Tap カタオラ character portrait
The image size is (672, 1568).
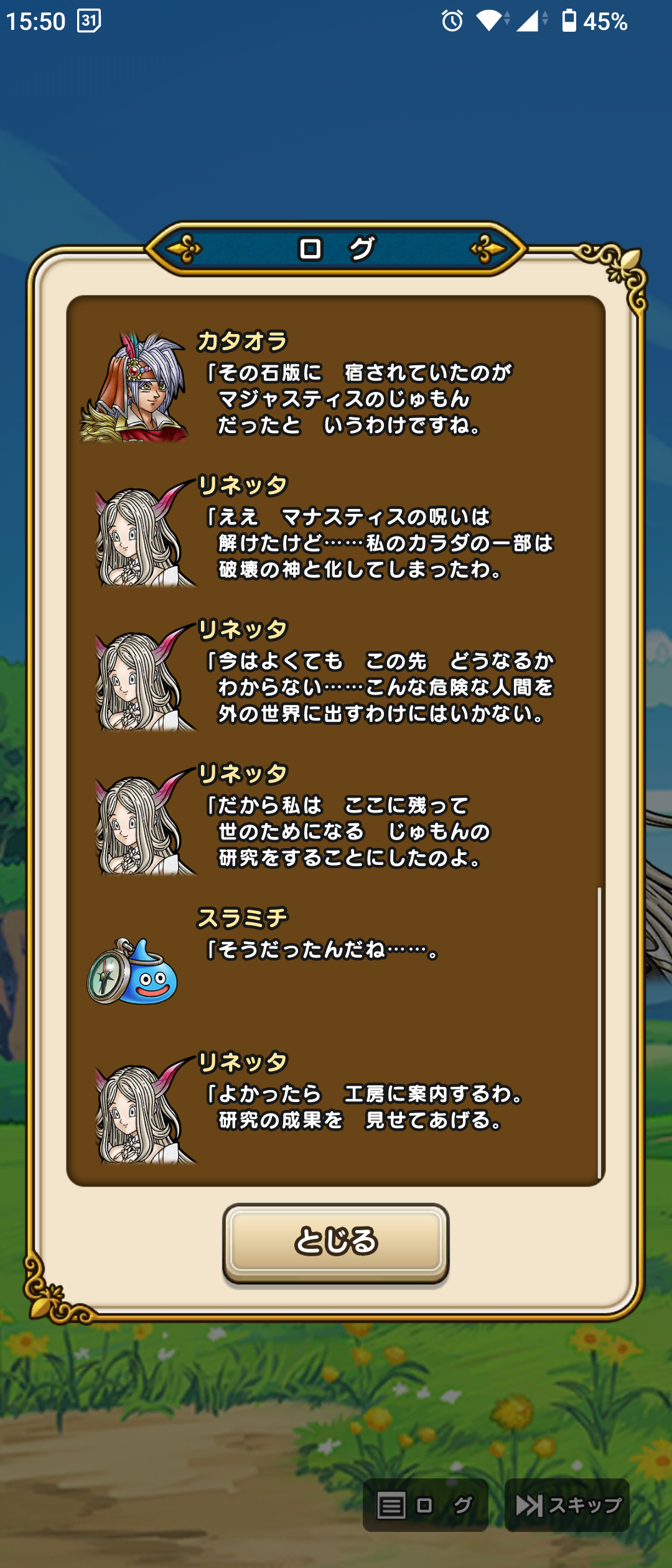pyautogui.click(x=133, y=386)
